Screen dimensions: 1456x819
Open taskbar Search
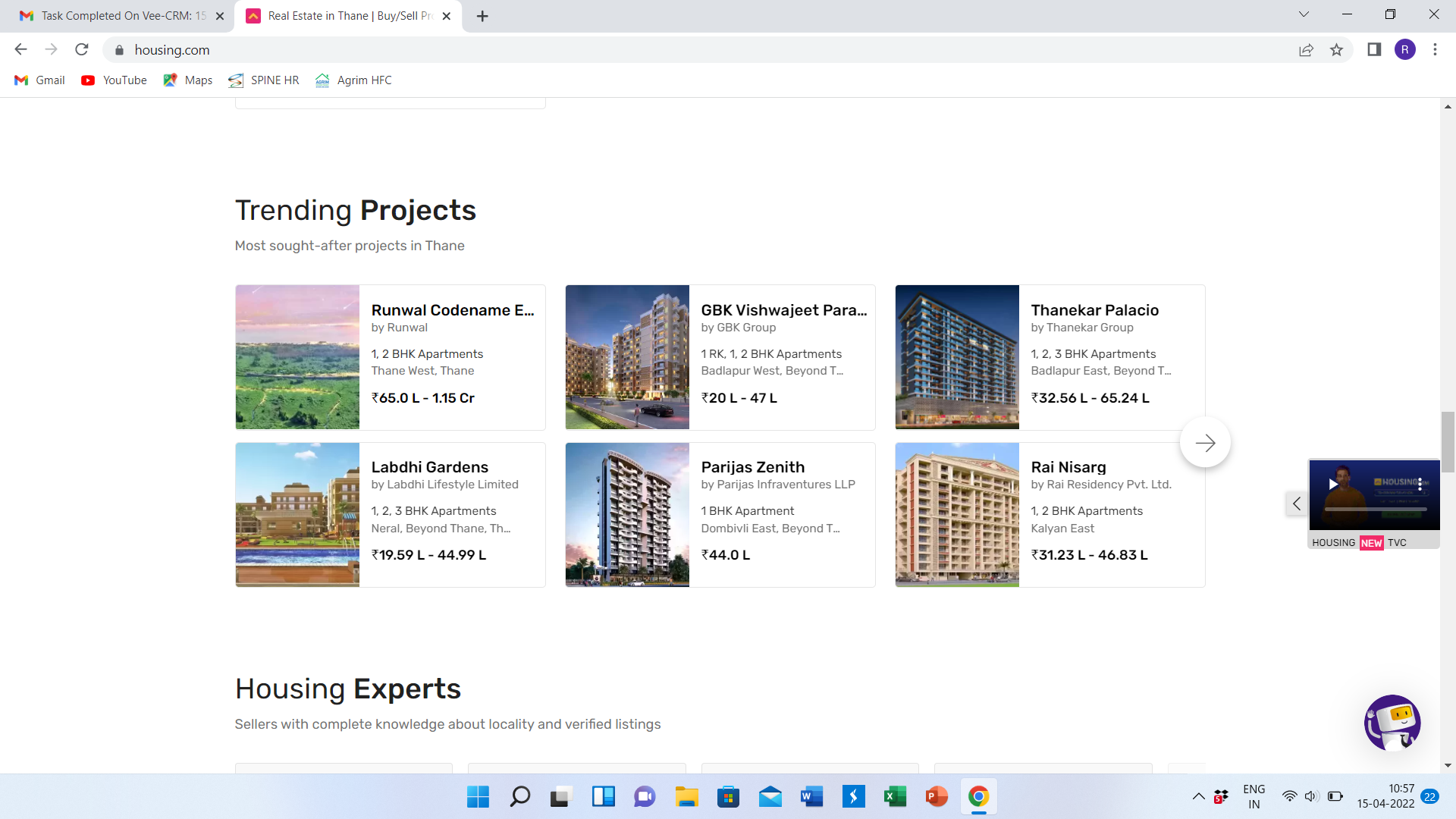click(520, 797)
